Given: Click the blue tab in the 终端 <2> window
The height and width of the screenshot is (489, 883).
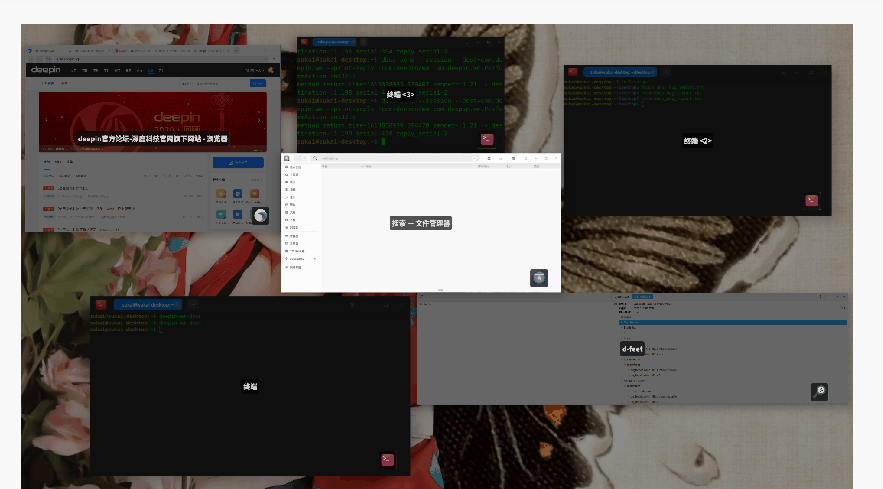Looking at the screenshot, I should point(620,72).
